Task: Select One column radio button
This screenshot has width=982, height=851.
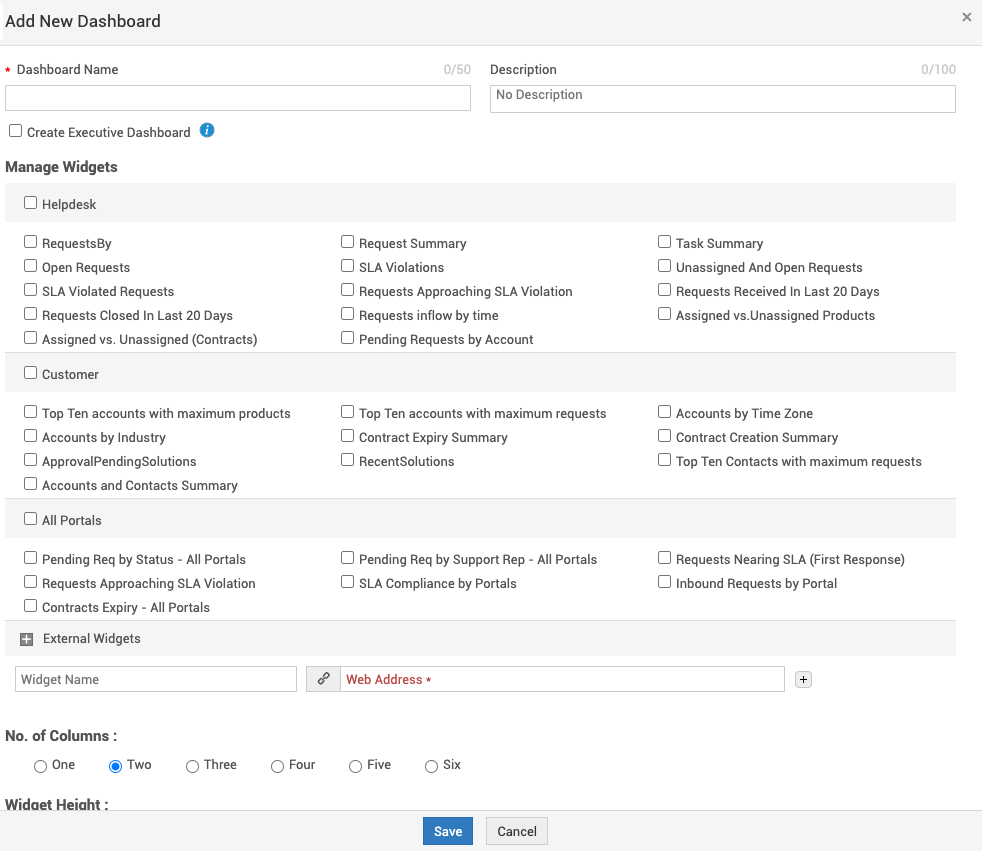Action: [40, 766]
